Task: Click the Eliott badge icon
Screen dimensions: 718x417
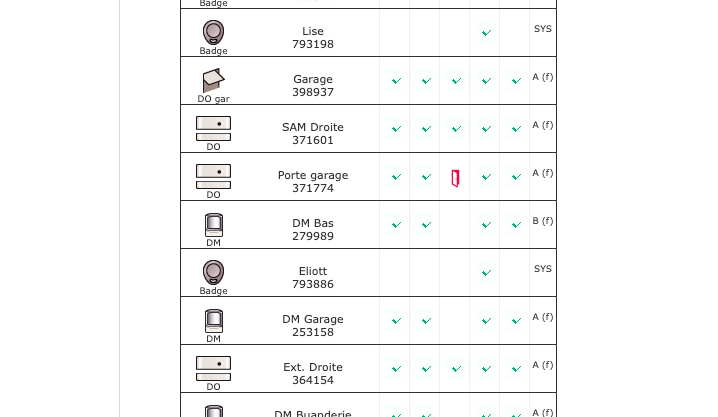Action: tap(213, 272)
